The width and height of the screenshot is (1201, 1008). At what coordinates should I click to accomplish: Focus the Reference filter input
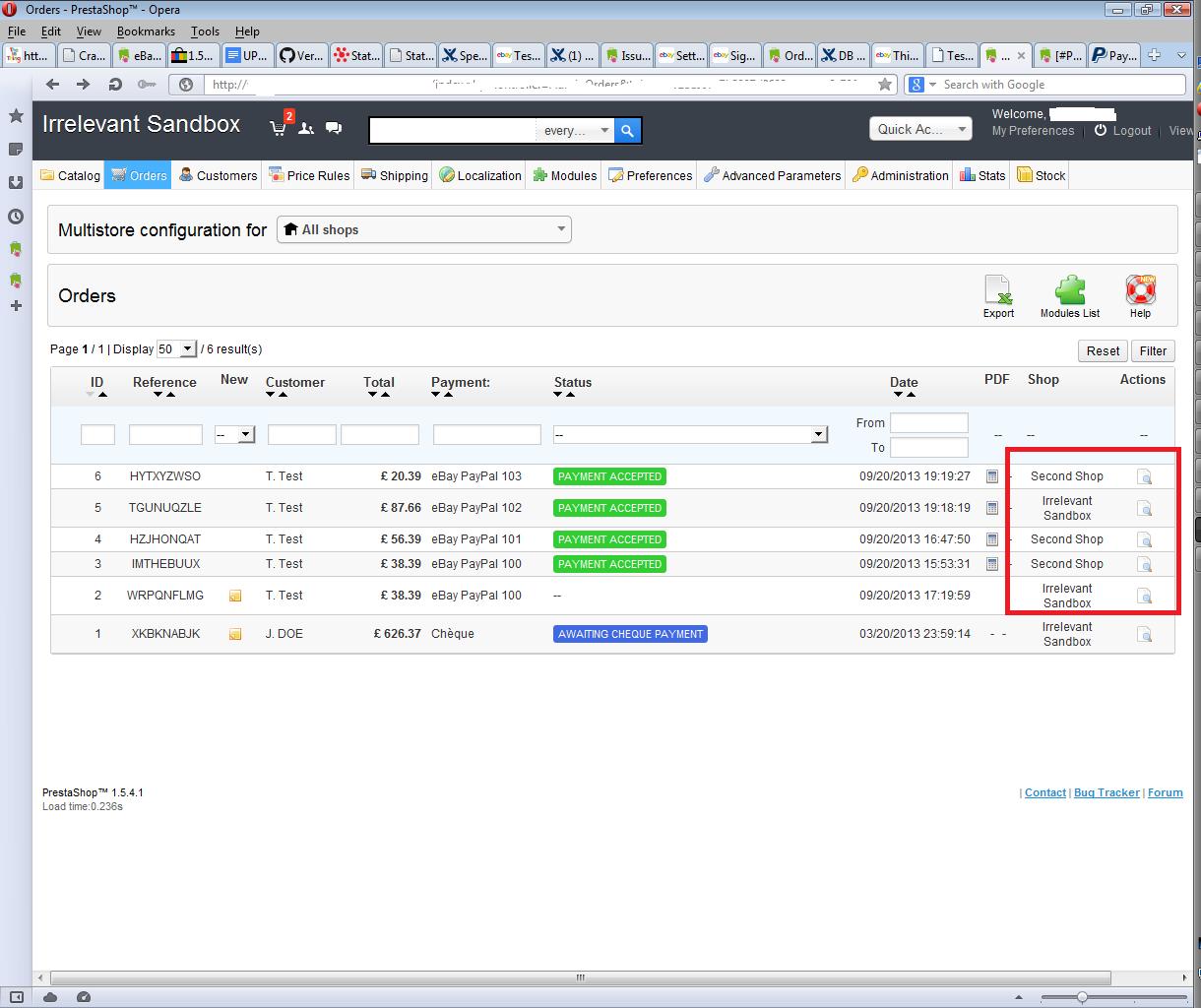(165, 434)
